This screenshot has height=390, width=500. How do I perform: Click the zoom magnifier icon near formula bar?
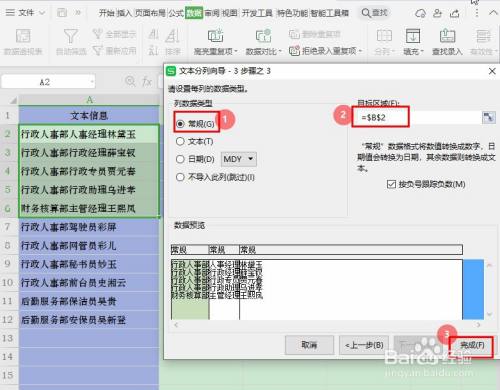130,81
